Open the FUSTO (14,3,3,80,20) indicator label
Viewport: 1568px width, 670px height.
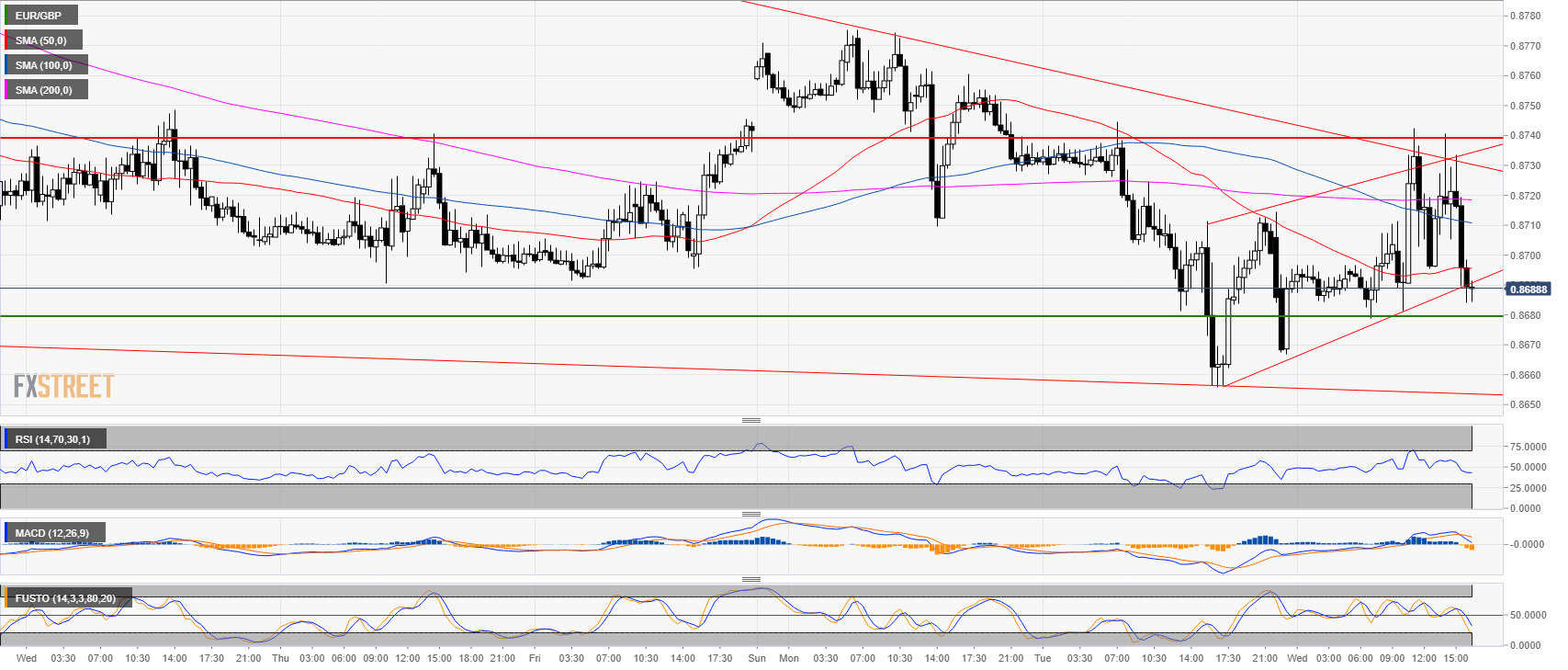click(66, 598)
